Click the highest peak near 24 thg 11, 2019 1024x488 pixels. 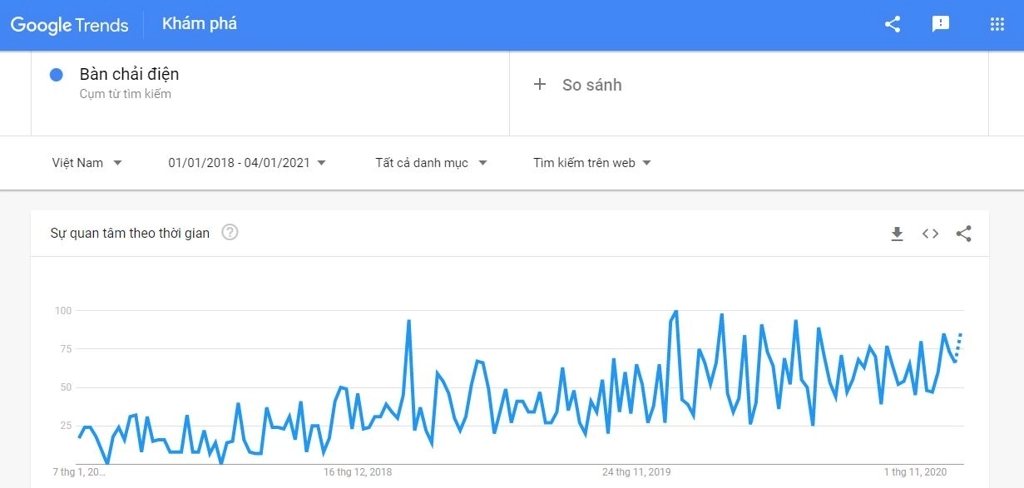[675, 312]
